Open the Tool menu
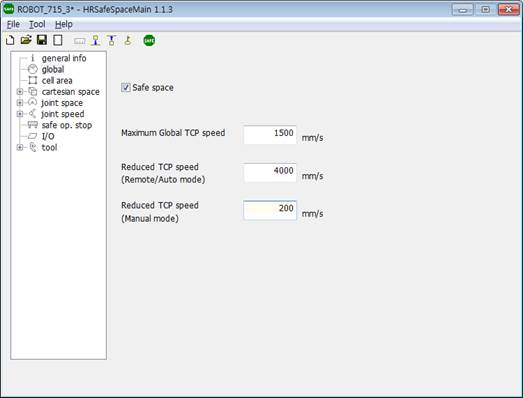The width and height of the screenshot is (523, 398). (x=37, y=24)
